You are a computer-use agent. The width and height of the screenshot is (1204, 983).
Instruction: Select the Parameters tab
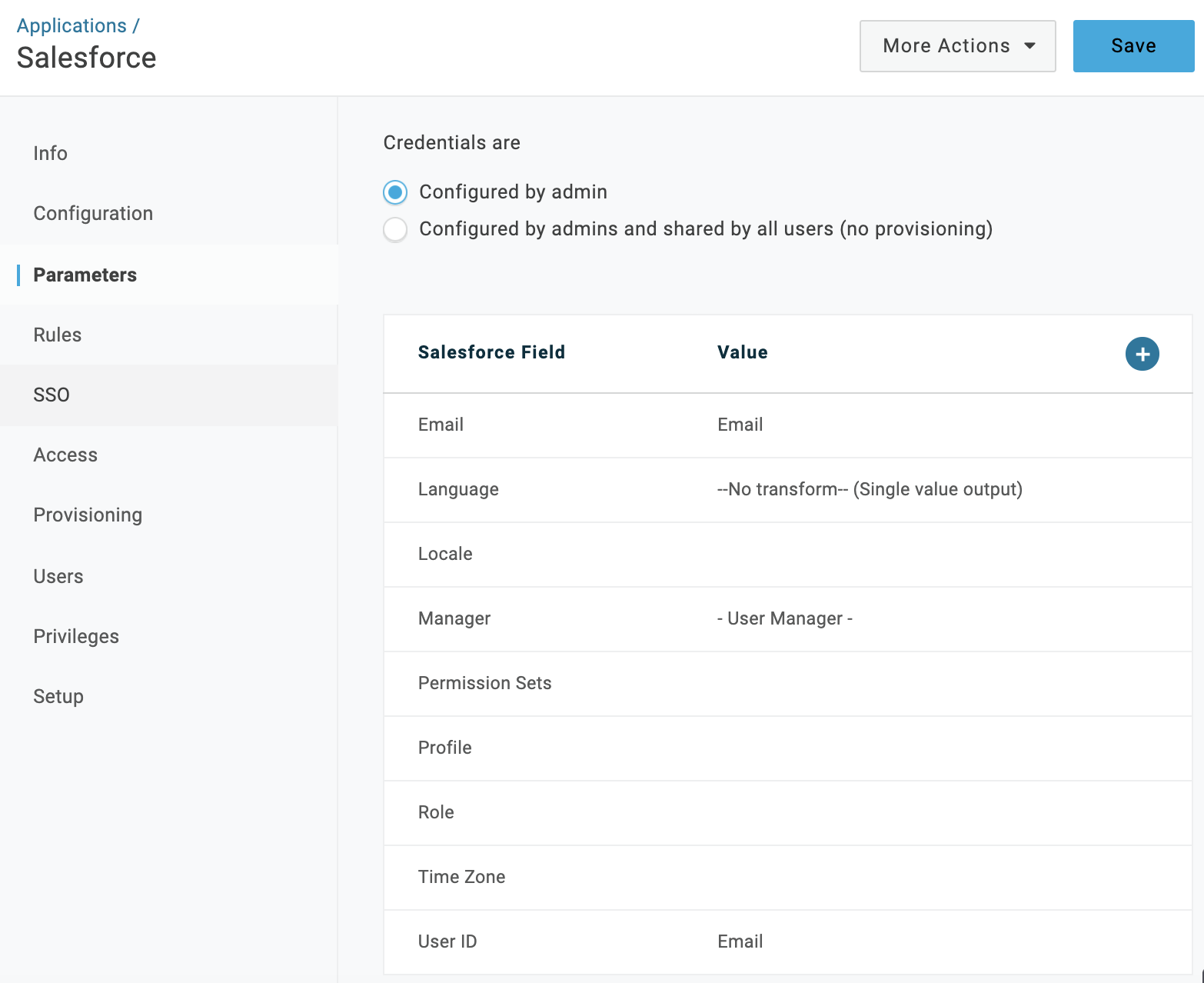click(x=168, y=275)
